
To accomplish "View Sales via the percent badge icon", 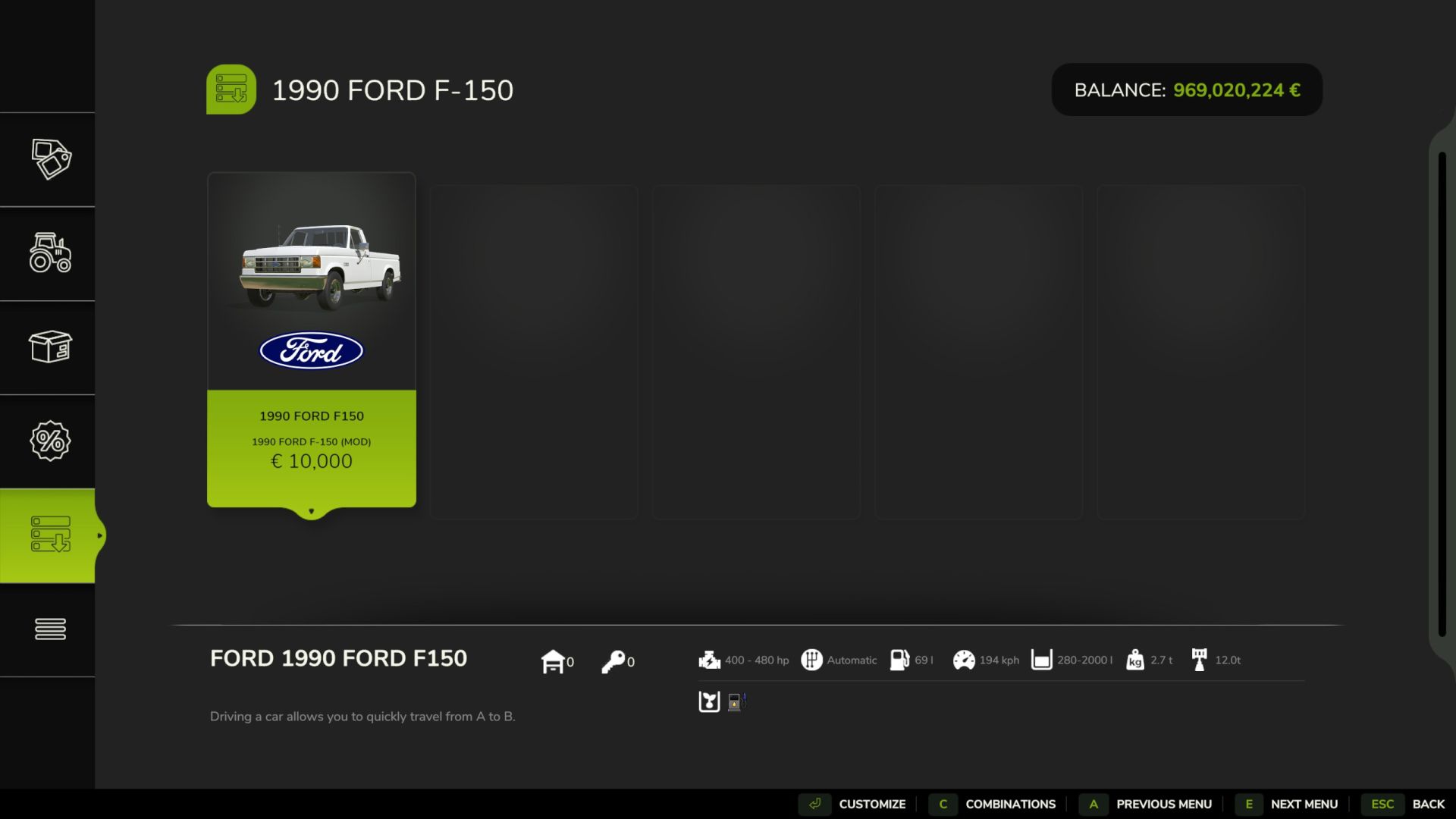I will [50, 441].
